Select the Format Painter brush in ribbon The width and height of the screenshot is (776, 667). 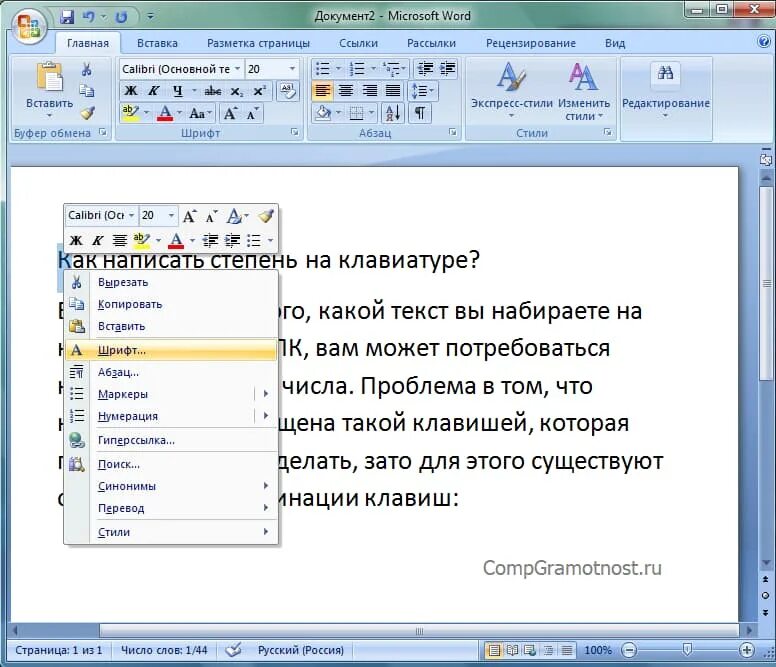(88, 113)
